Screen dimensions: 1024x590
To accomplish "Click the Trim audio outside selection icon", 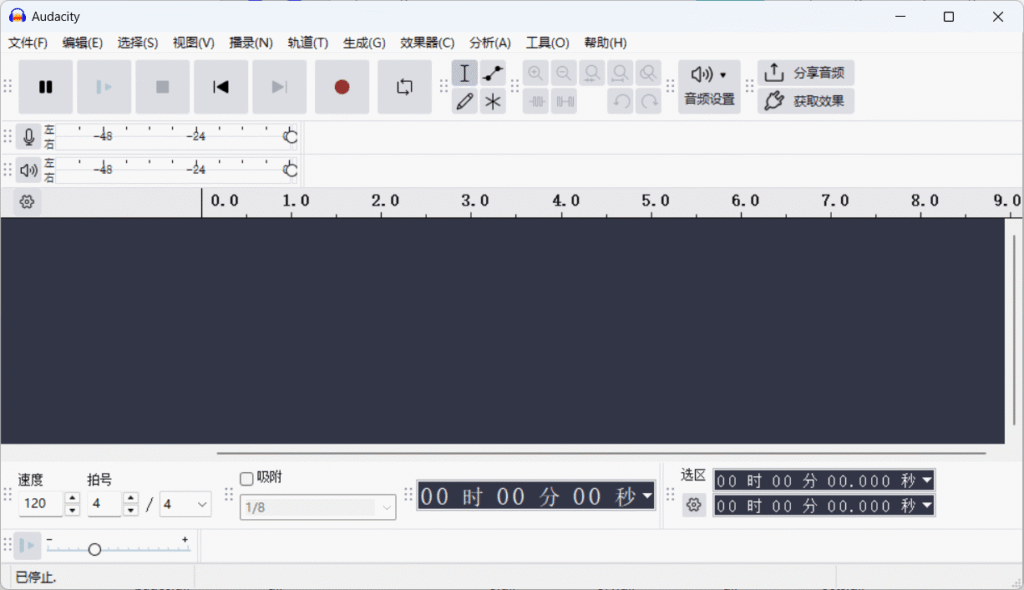I will [536, 101].
